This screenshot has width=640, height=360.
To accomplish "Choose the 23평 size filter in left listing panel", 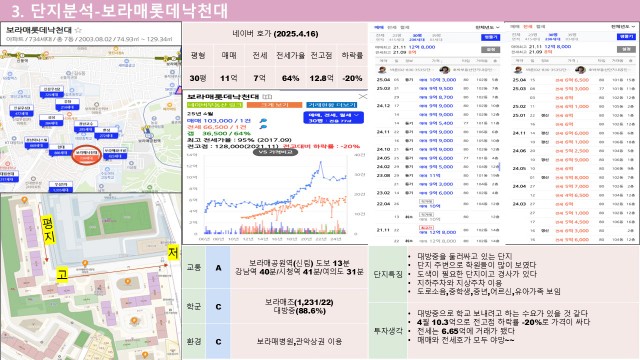I will point(396,38).
